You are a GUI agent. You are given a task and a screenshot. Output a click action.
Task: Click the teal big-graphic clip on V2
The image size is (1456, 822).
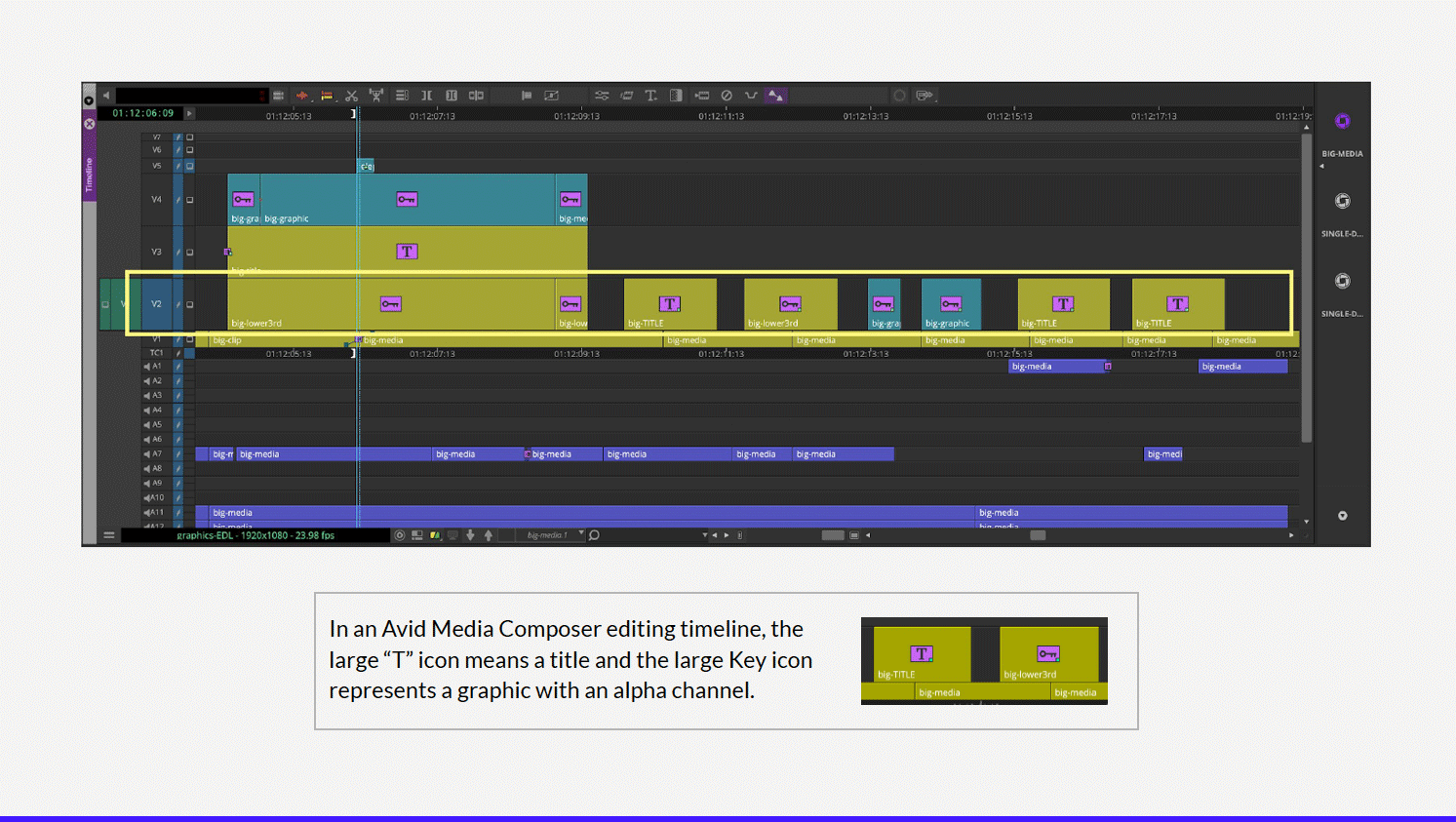[x=951, y=304]
